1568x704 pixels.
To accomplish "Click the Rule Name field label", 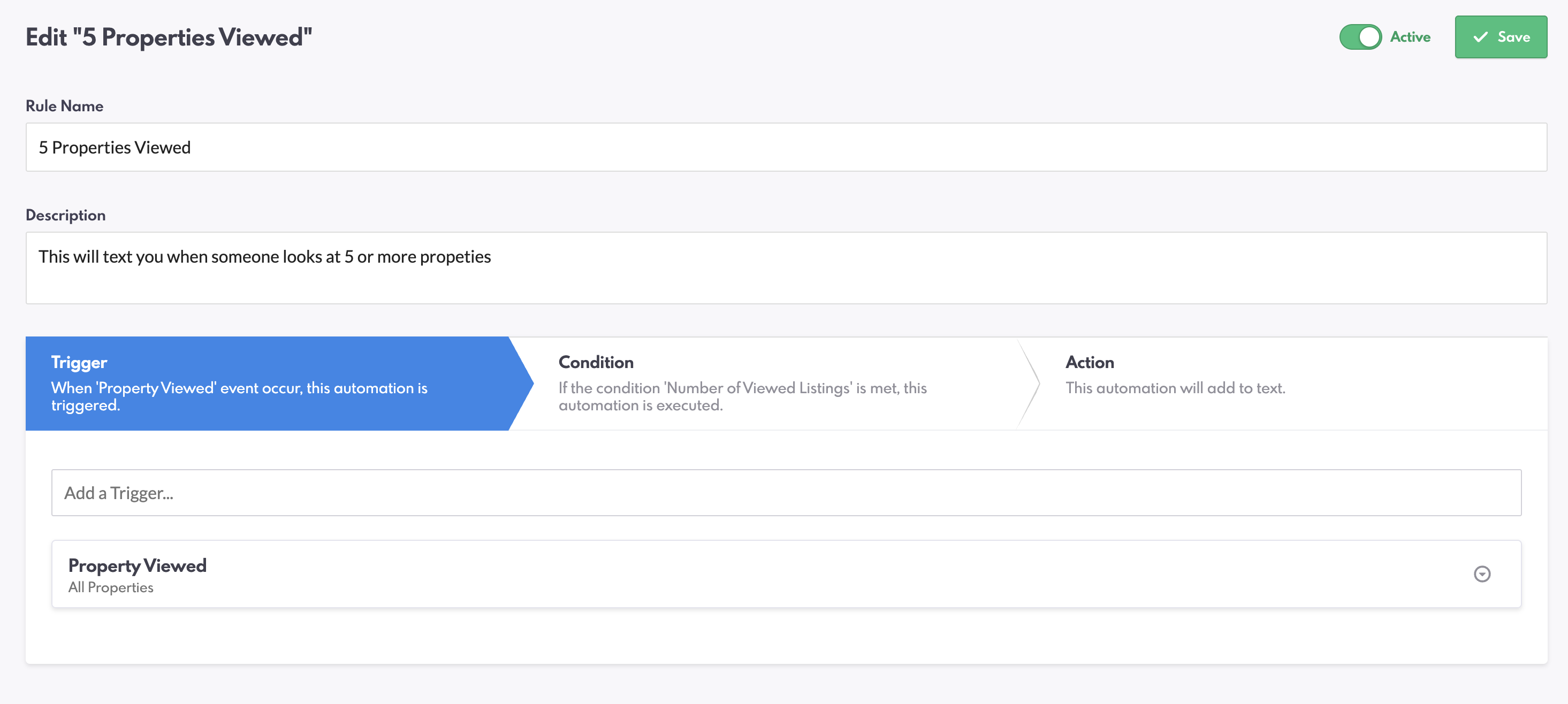I will click(65, 106).
